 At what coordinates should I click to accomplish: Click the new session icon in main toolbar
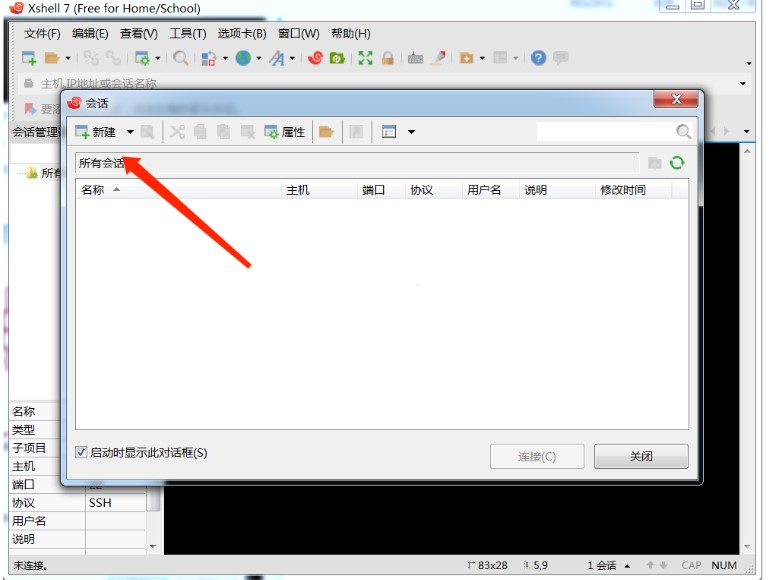coord(30,58)
